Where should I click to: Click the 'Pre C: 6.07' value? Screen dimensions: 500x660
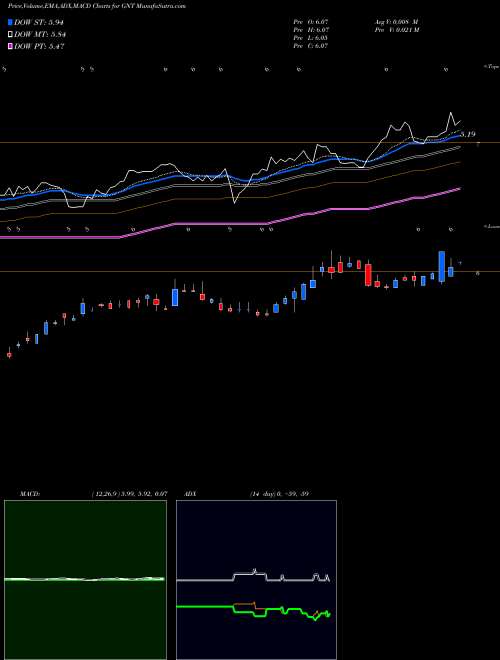tap(311, 46)
